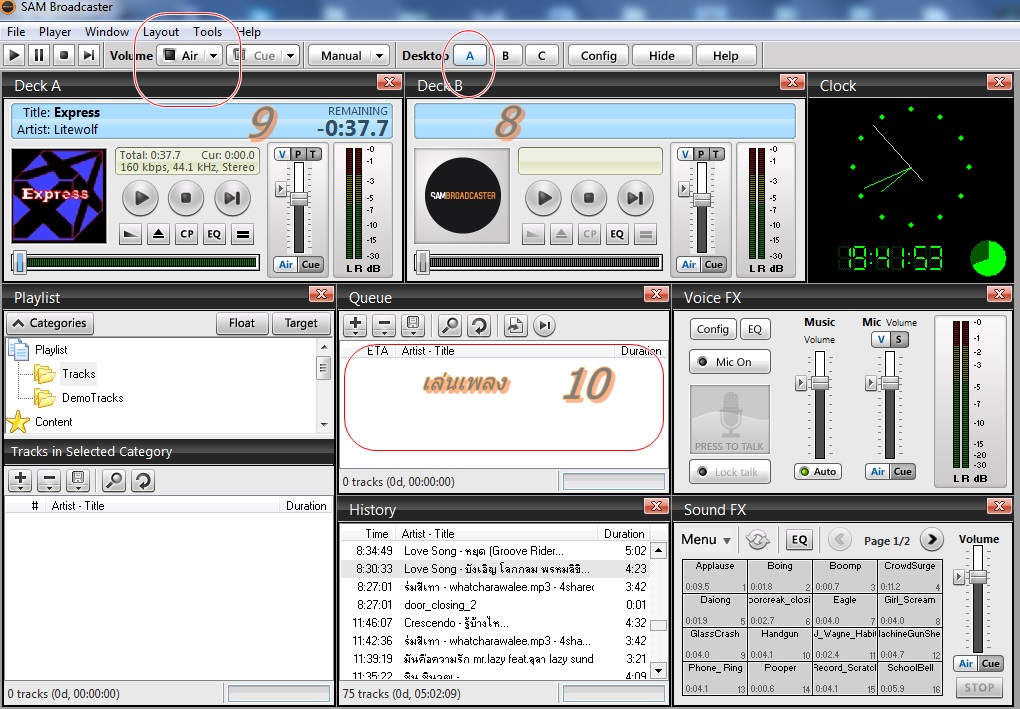Click minus icon in Tracks in Selected Category
1020x709 pixels.
tap(49, 481)
